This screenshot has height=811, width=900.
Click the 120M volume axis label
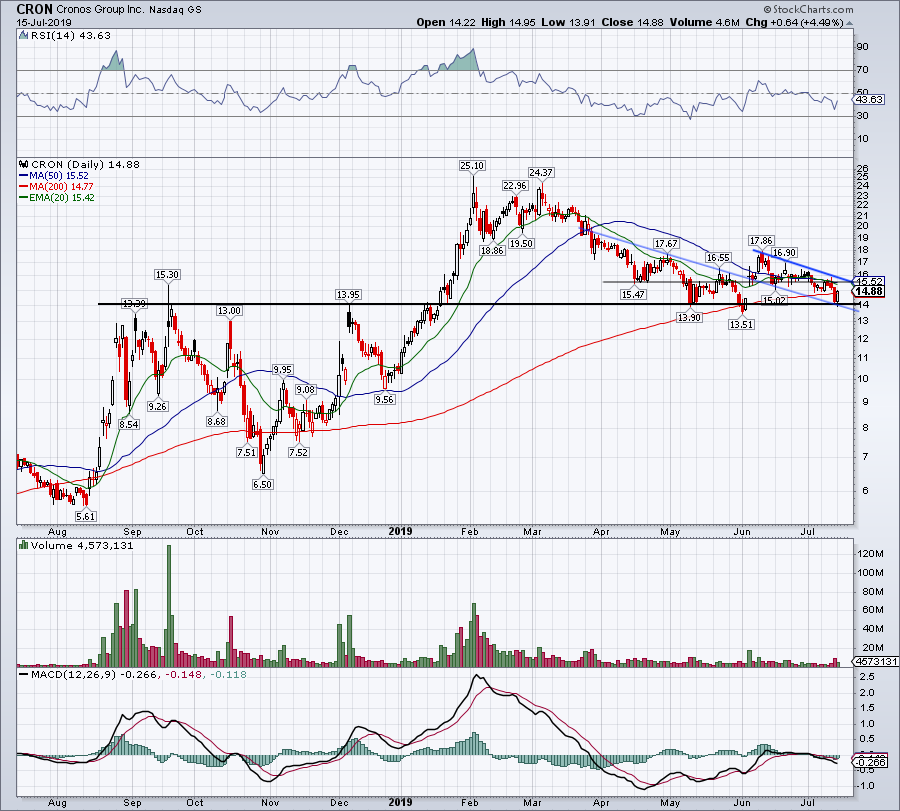[x=871, y=554]
